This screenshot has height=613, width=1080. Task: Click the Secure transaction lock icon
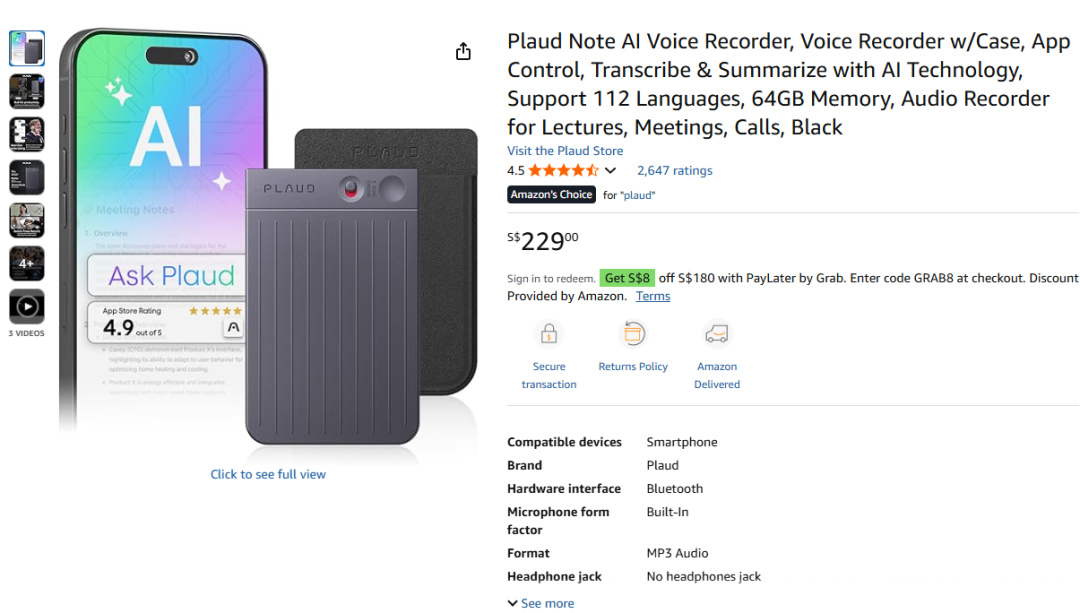pos(548,333)
